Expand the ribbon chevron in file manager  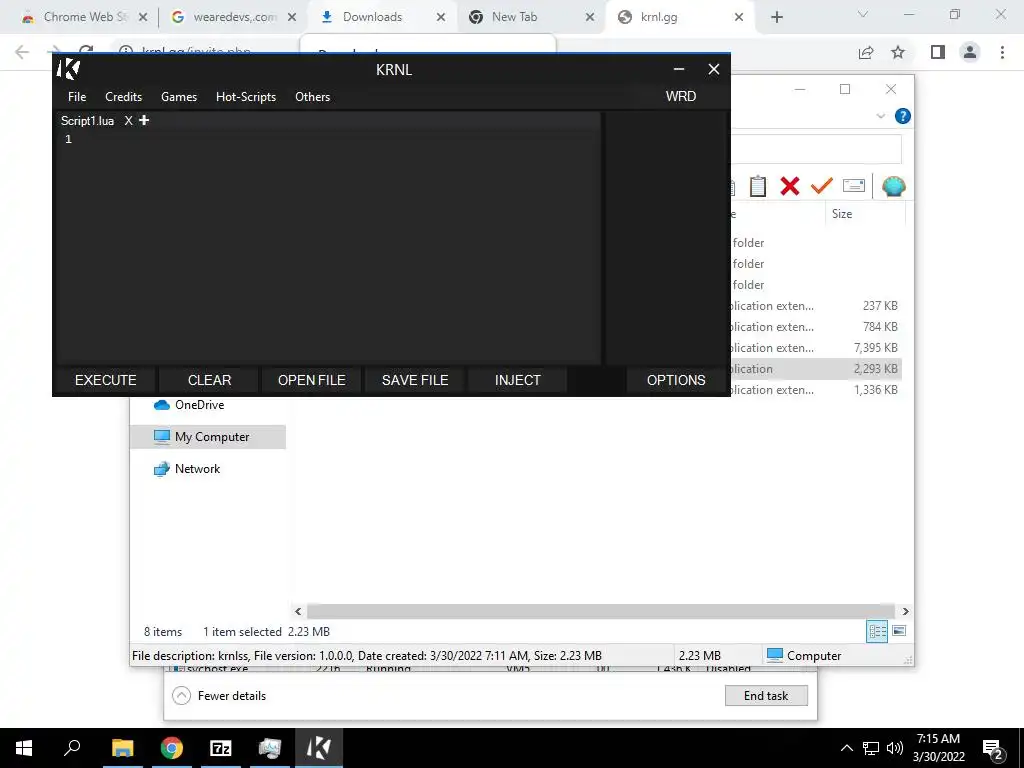pos(880,116)
